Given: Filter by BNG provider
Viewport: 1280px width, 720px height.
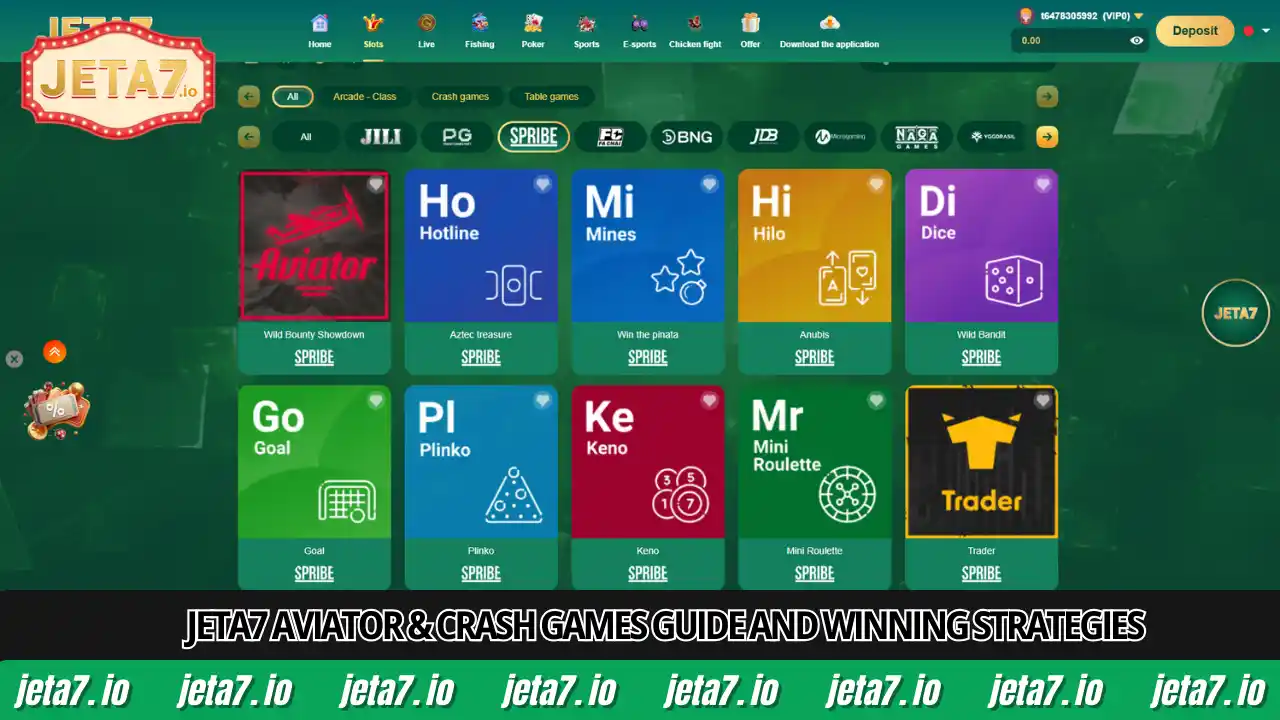Looking at the screenshot, I should pyautogui.click(x=687, y=137).
